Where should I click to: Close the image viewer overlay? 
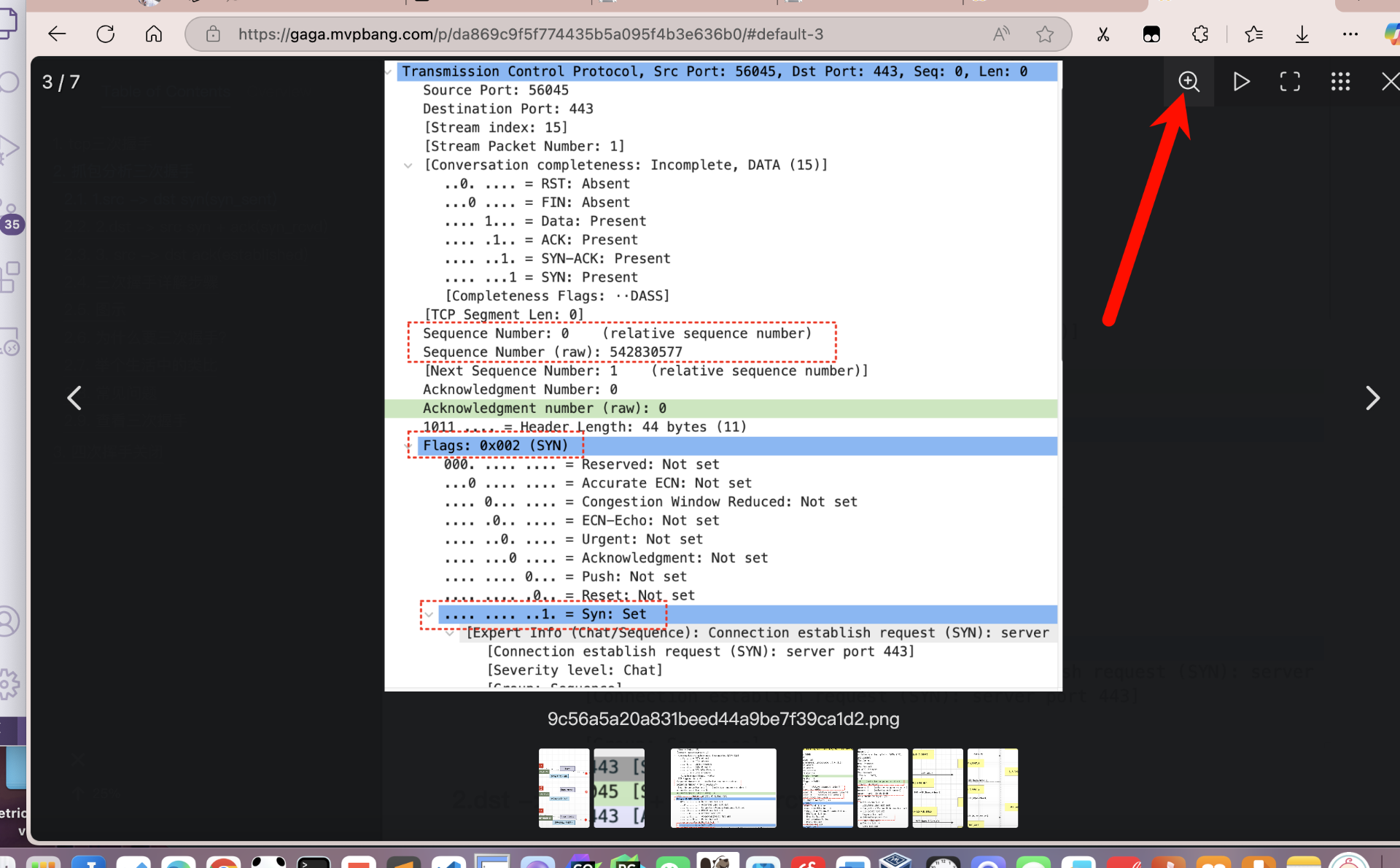click(1389, 81)
